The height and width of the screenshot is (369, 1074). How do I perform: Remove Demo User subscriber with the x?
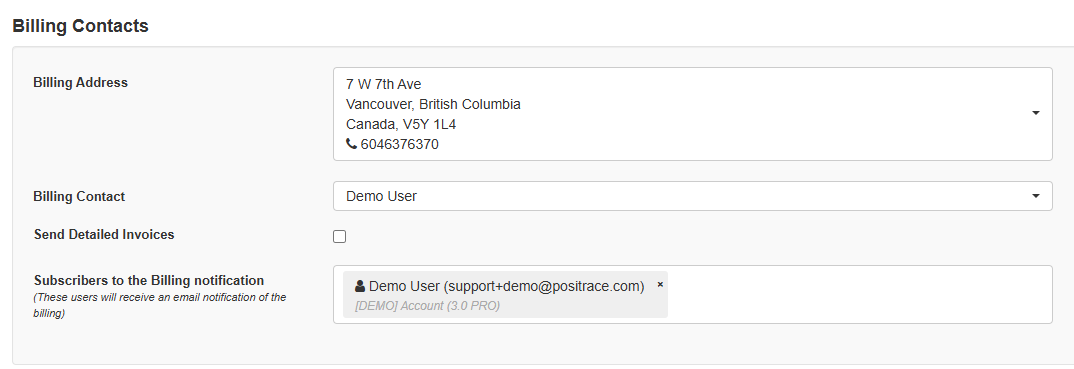[x=660, y=284]
